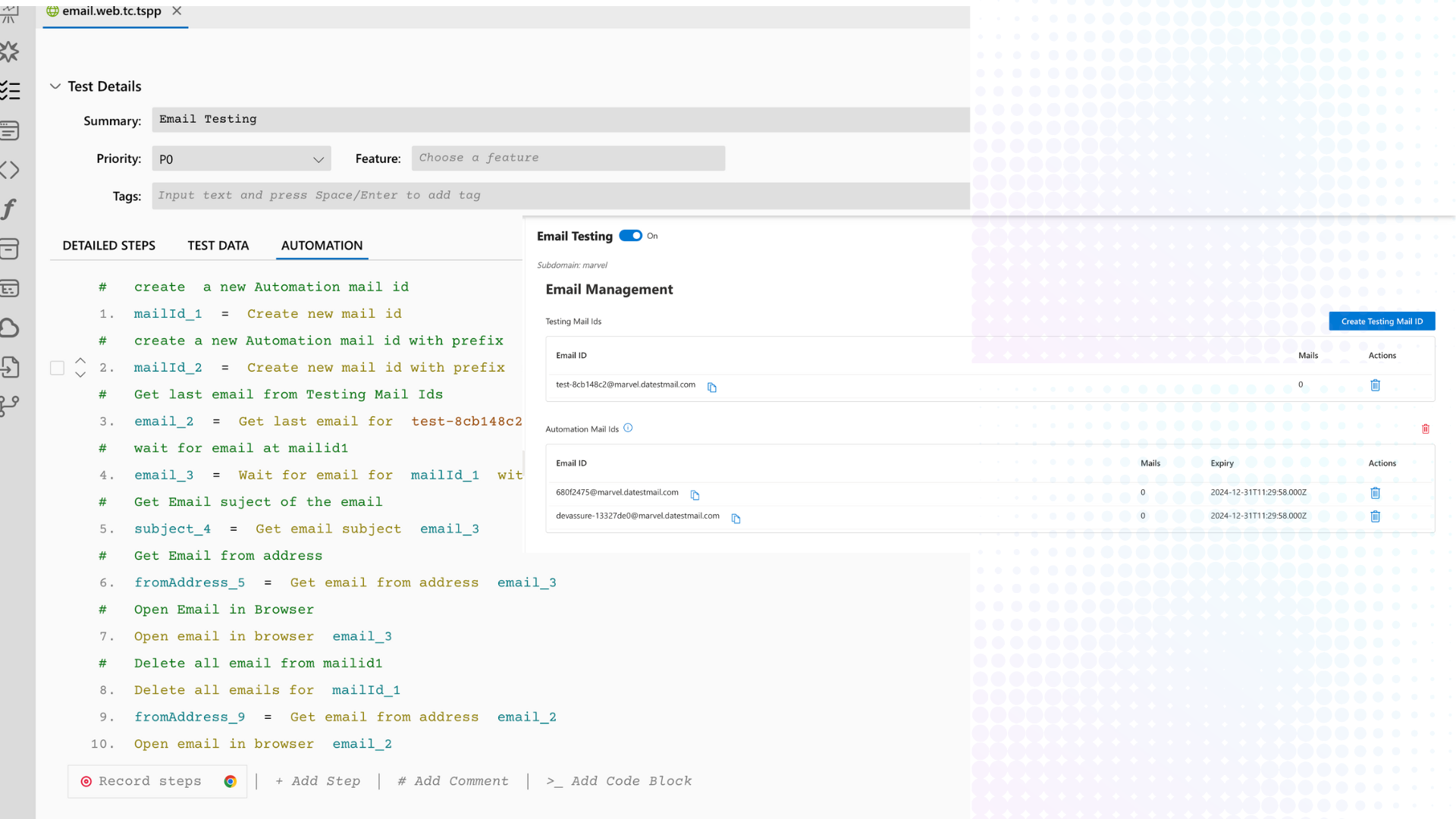Click + Add Step
The width and height of the screenshot is (1456, 819).
pos(318,781)
